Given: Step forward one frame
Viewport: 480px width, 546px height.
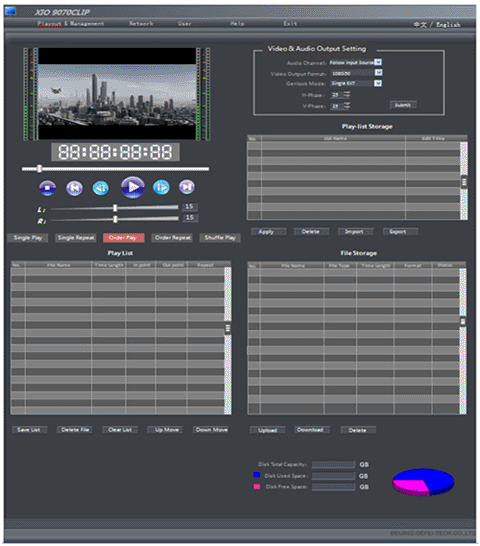Looking at the screenshot, I should click(161, 187).
